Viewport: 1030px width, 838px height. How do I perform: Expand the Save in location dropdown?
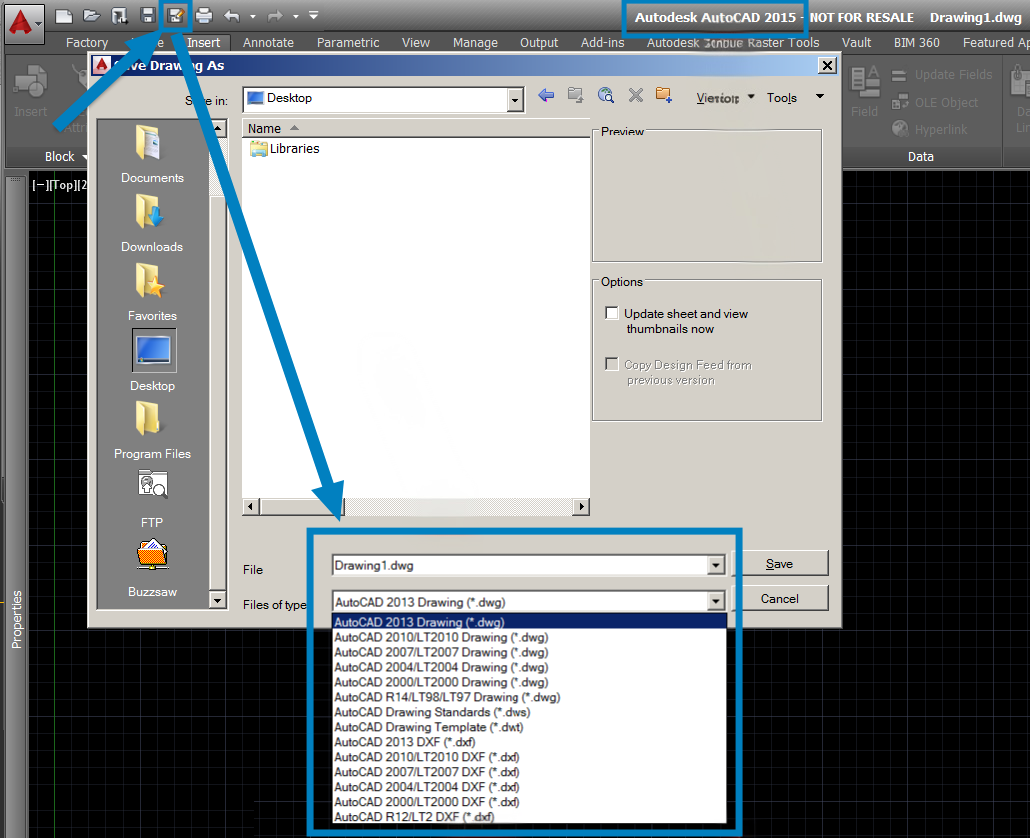point(516,100)
